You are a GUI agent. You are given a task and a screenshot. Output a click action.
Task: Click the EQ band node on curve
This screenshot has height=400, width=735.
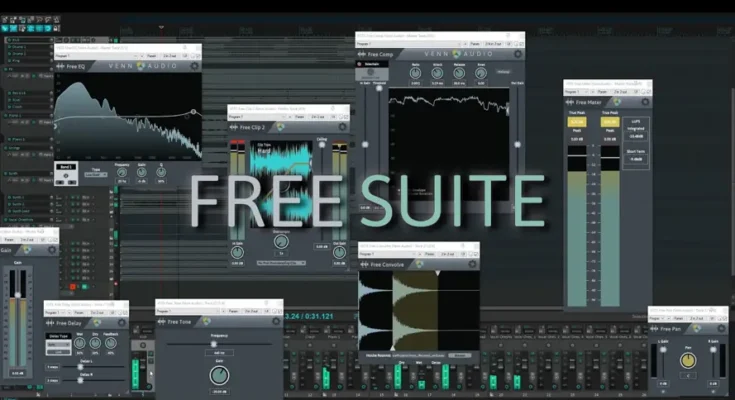(x=193, y=112)
